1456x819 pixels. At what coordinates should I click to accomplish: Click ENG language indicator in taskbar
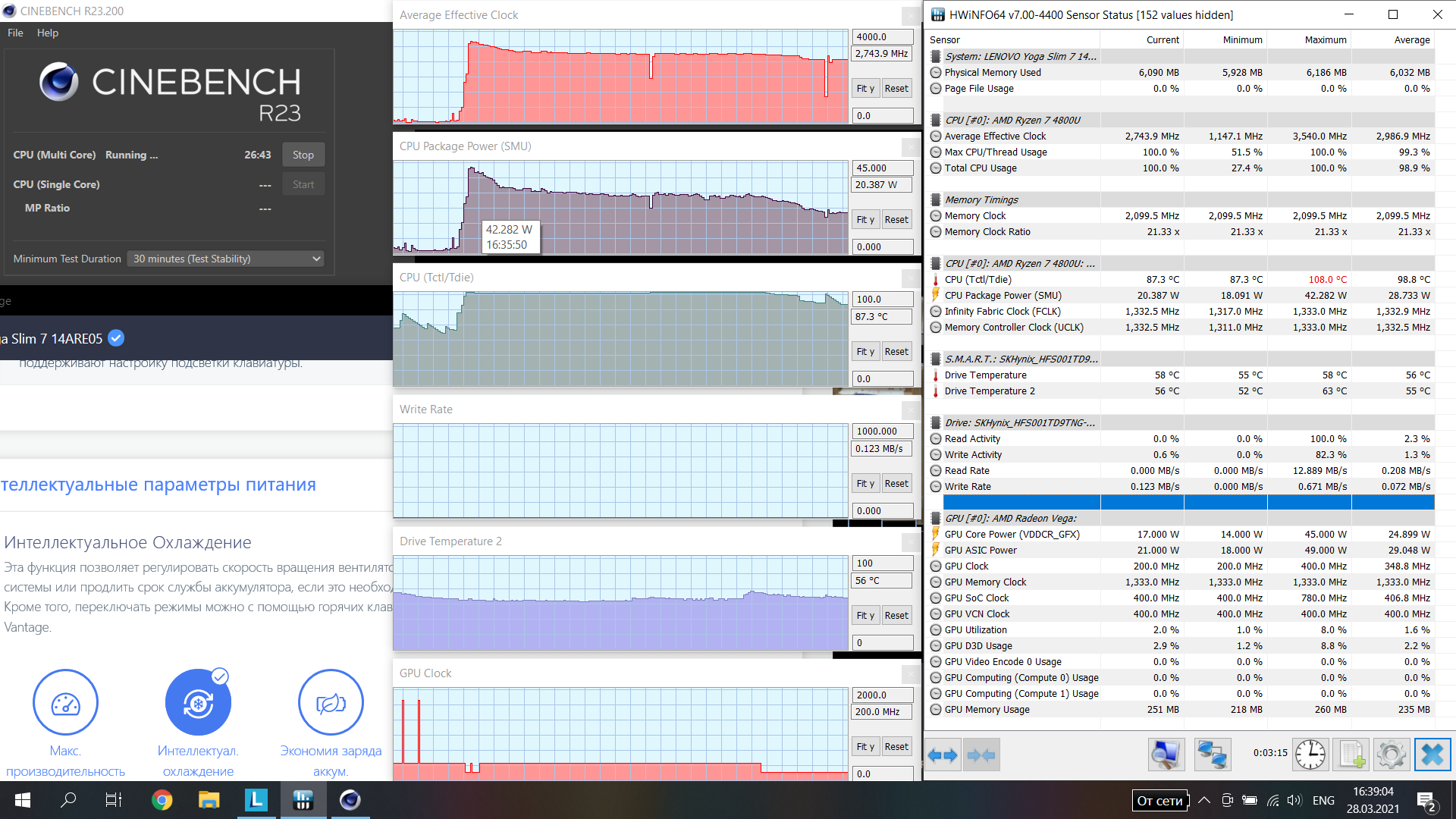click(x=1323, y=800)
